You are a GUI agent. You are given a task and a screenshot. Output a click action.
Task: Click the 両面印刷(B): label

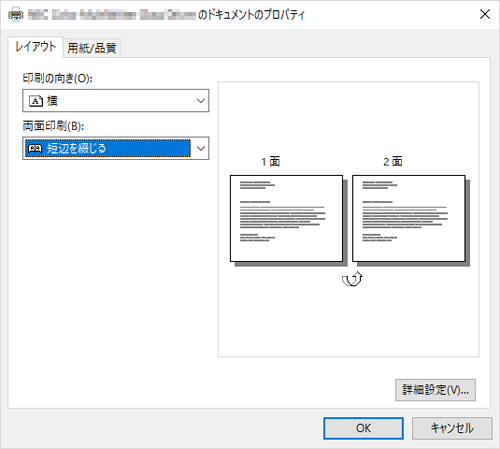[x=53, y=126]
